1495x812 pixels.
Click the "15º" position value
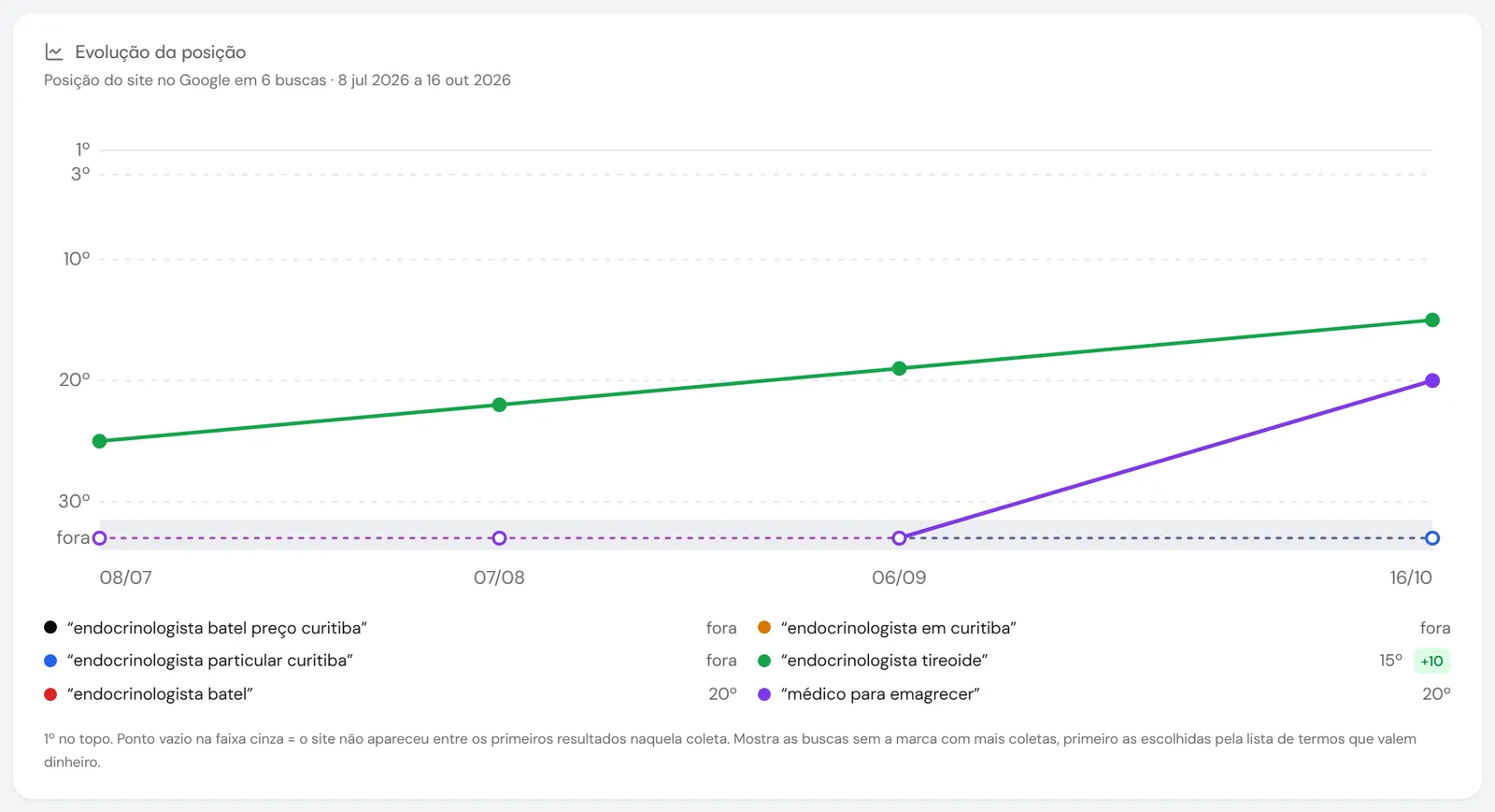click(x=1390, y=661)
